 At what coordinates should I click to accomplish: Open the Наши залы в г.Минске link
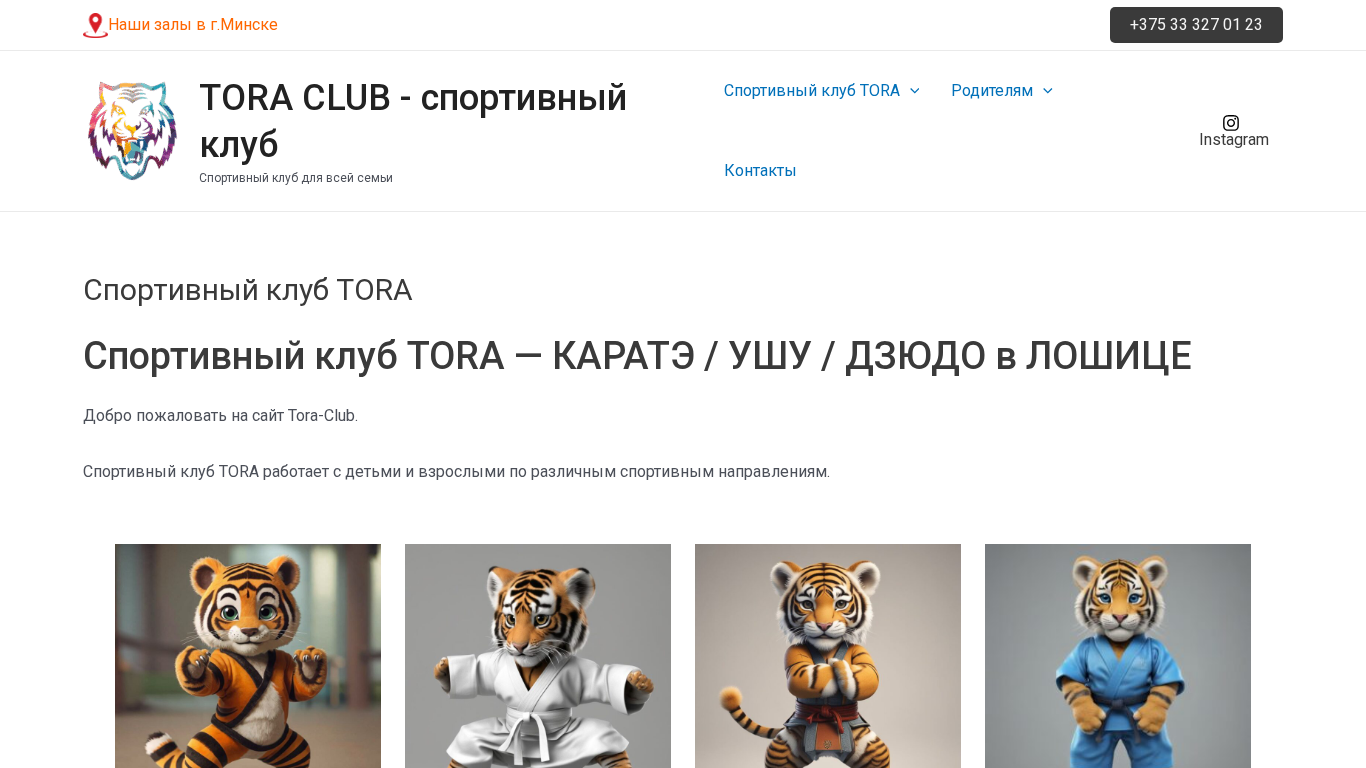[193, 25]
